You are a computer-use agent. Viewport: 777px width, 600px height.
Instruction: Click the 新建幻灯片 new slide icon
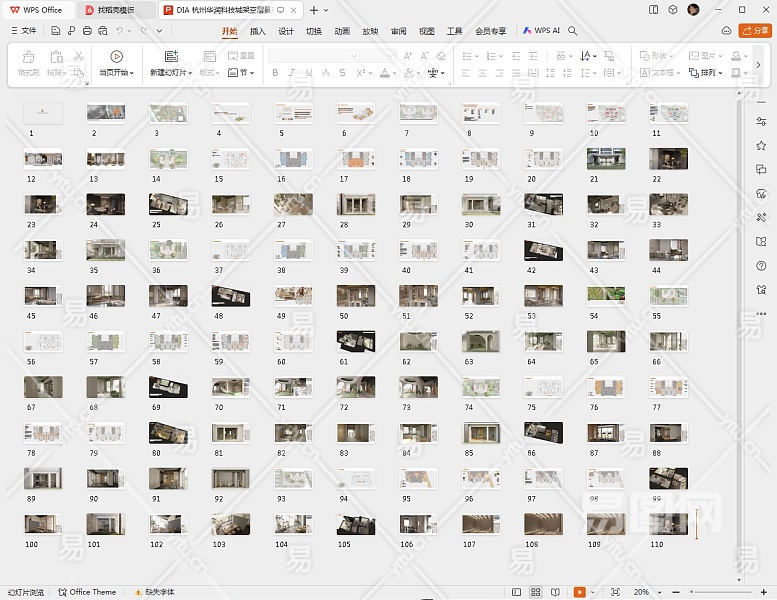pos(170,57)
